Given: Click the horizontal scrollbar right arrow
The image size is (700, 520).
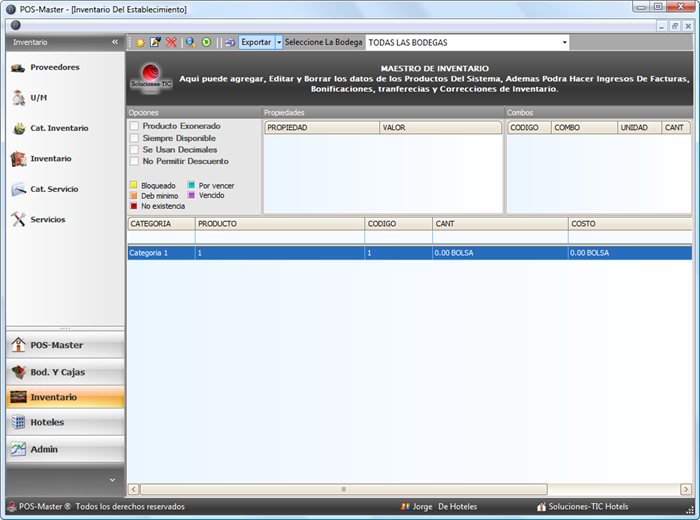Looking at the screenshot, I should (686, 489).
